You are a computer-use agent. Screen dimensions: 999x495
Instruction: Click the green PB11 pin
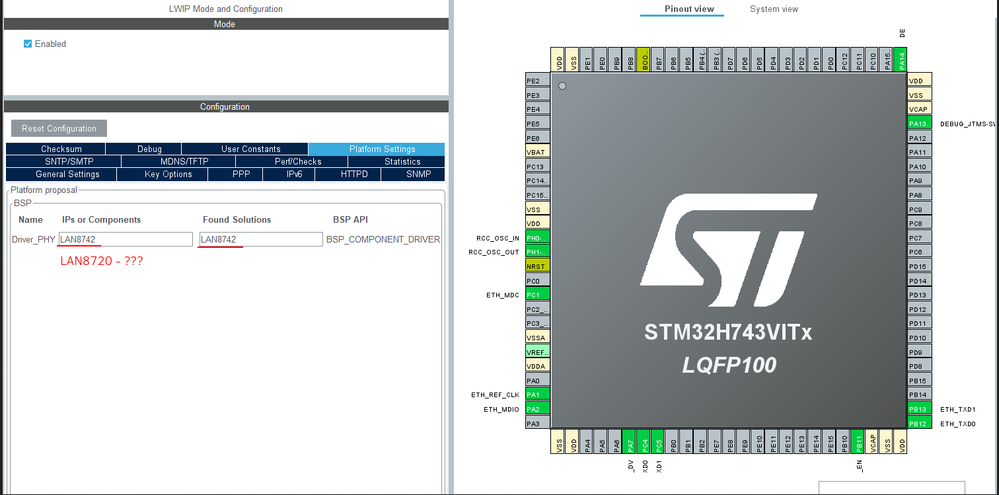(x=859, y=441)
